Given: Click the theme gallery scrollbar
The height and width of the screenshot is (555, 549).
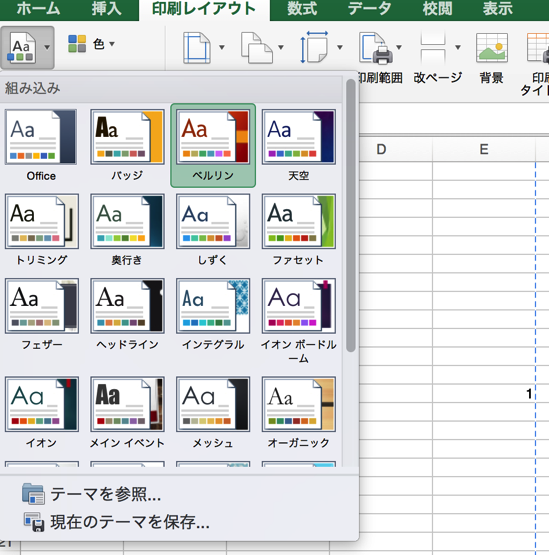Looking at the screenshot, I should tap(350, 215).
